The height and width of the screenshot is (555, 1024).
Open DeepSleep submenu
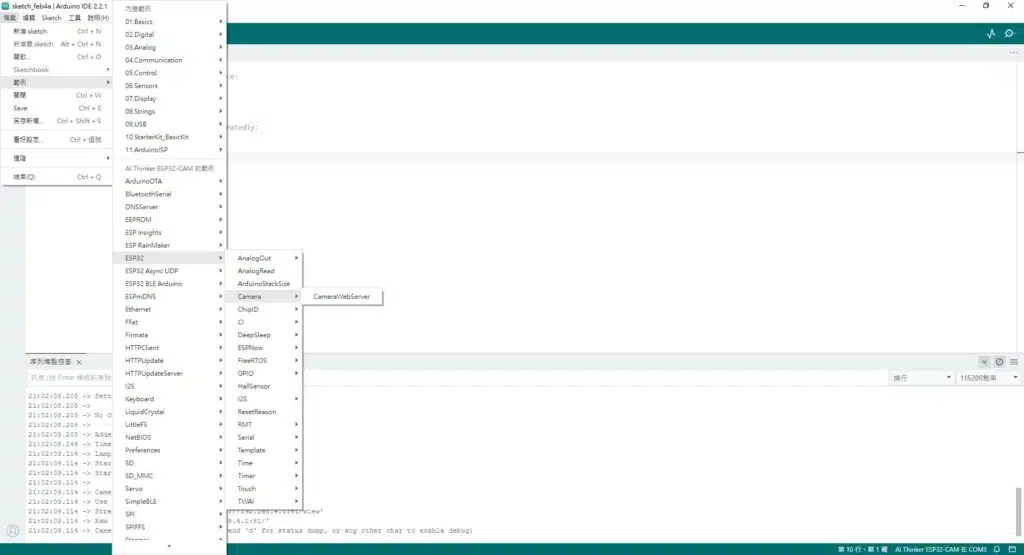point(264,335)
